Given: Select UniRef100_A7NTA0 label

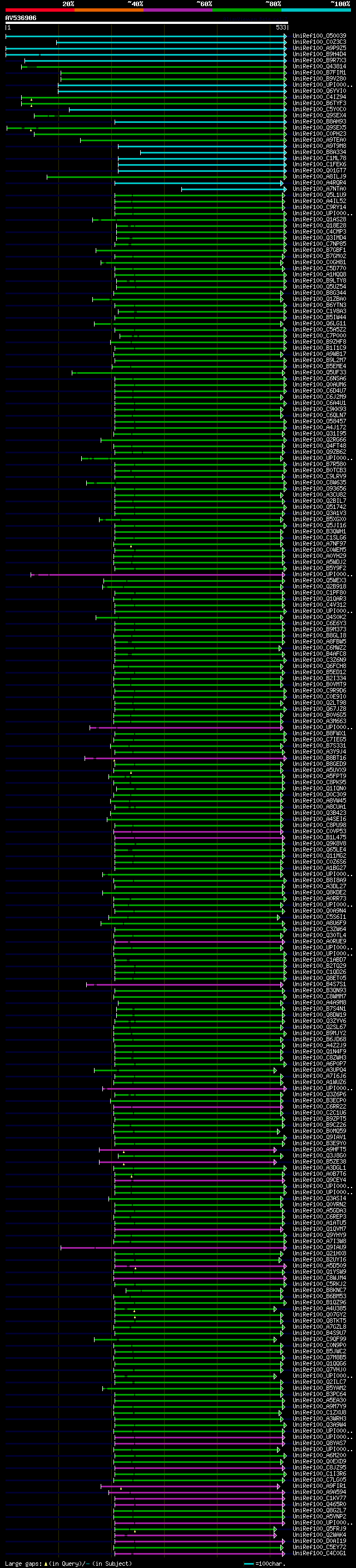Looking at the screenshot, I should 319,189.
